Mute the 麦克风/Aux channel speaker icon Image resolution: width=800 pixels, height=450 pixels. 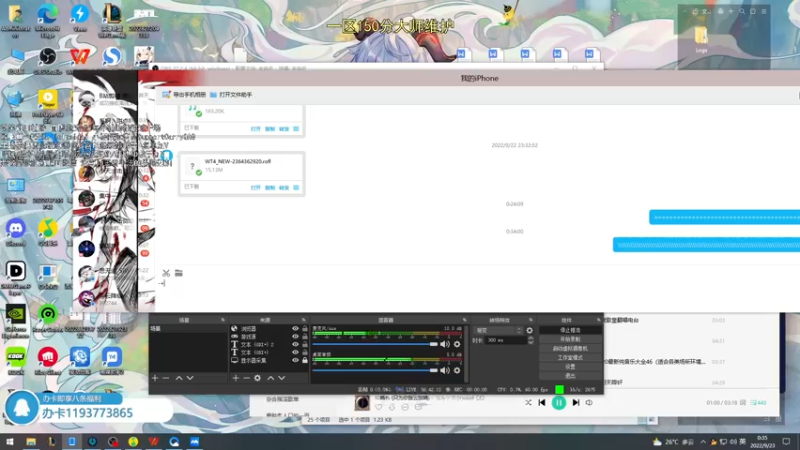(x=445, y=344)
